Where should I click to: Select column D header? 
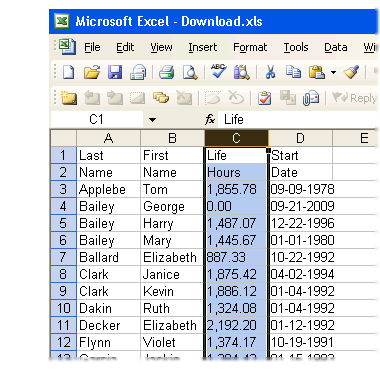click(300, 138)
